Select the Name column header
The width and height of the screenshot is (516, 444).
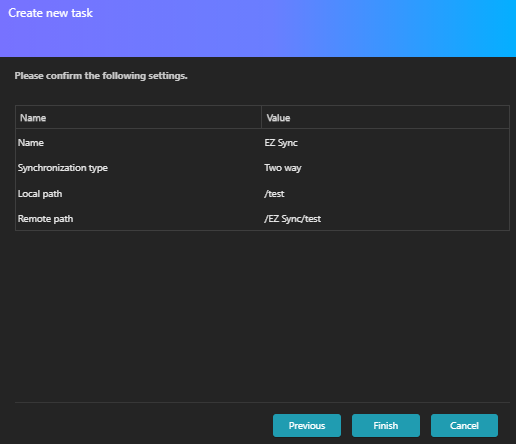(x=33, y=118)
